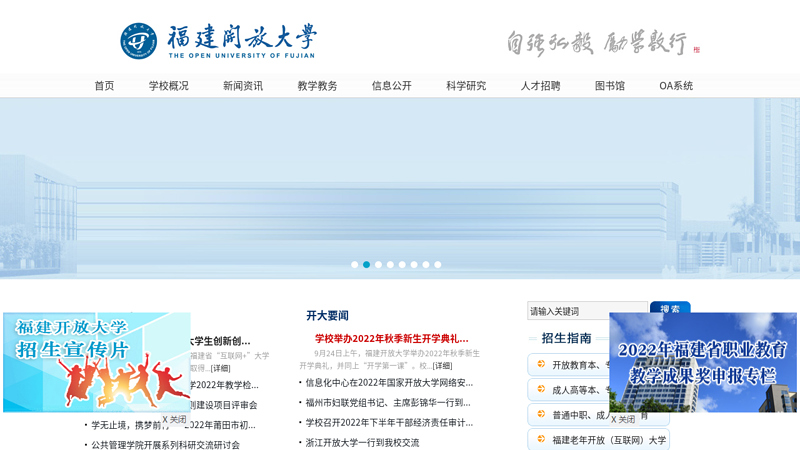Click the arrow icon beside 开放教育本
Screen dimensions: 800x450
point(541,364)
